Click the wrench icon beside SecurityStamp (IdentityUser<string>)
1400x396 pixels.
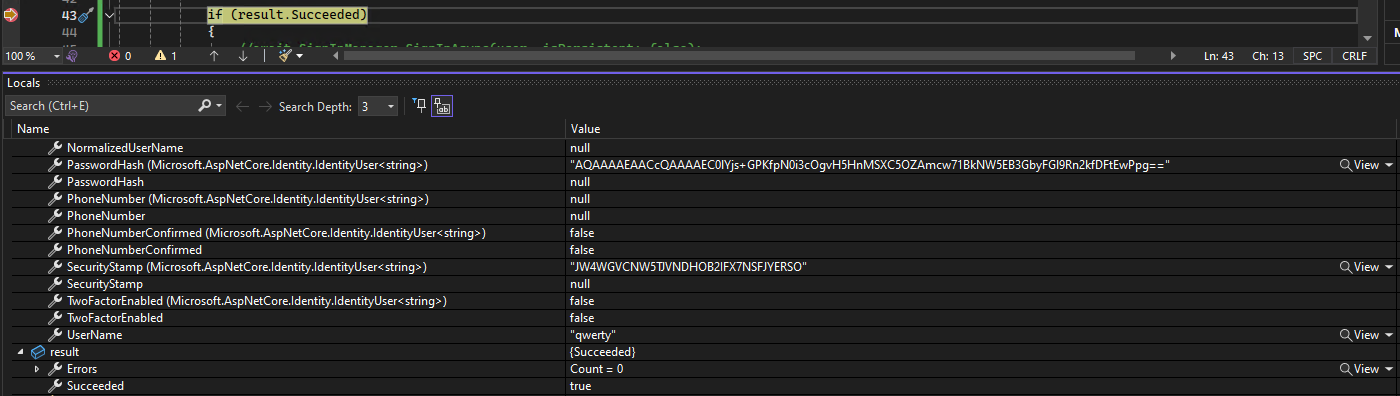click(x=56, y=267)
